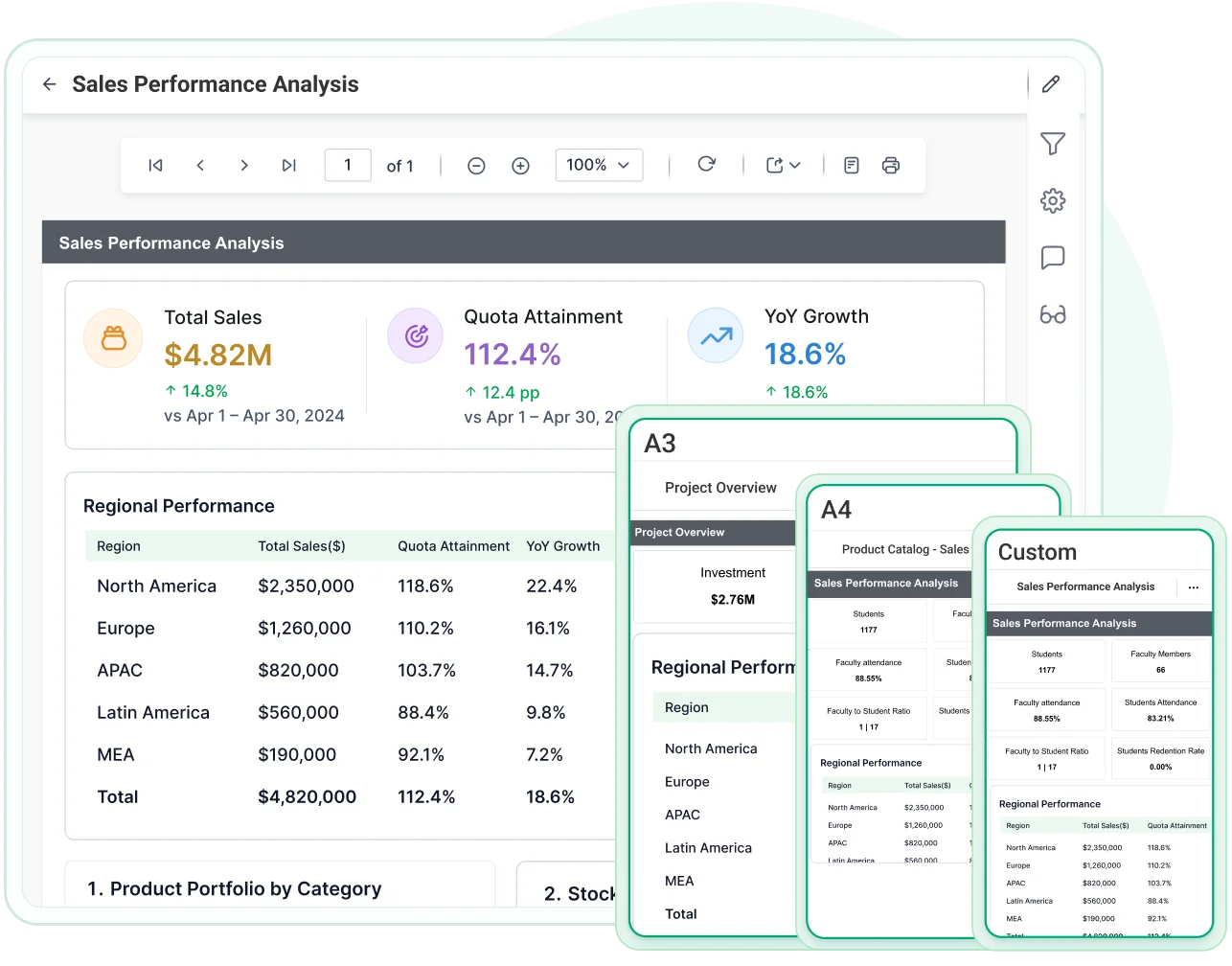Click the Region column header in main table
1232x966 pixels.
(x=119, y=546)
